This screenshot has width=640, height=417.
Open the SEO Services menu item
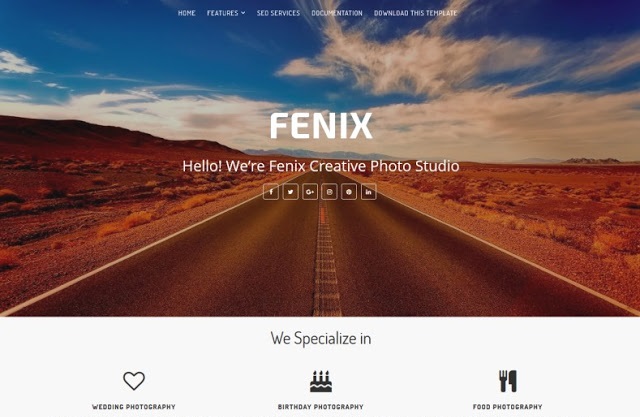pos(278,13)
